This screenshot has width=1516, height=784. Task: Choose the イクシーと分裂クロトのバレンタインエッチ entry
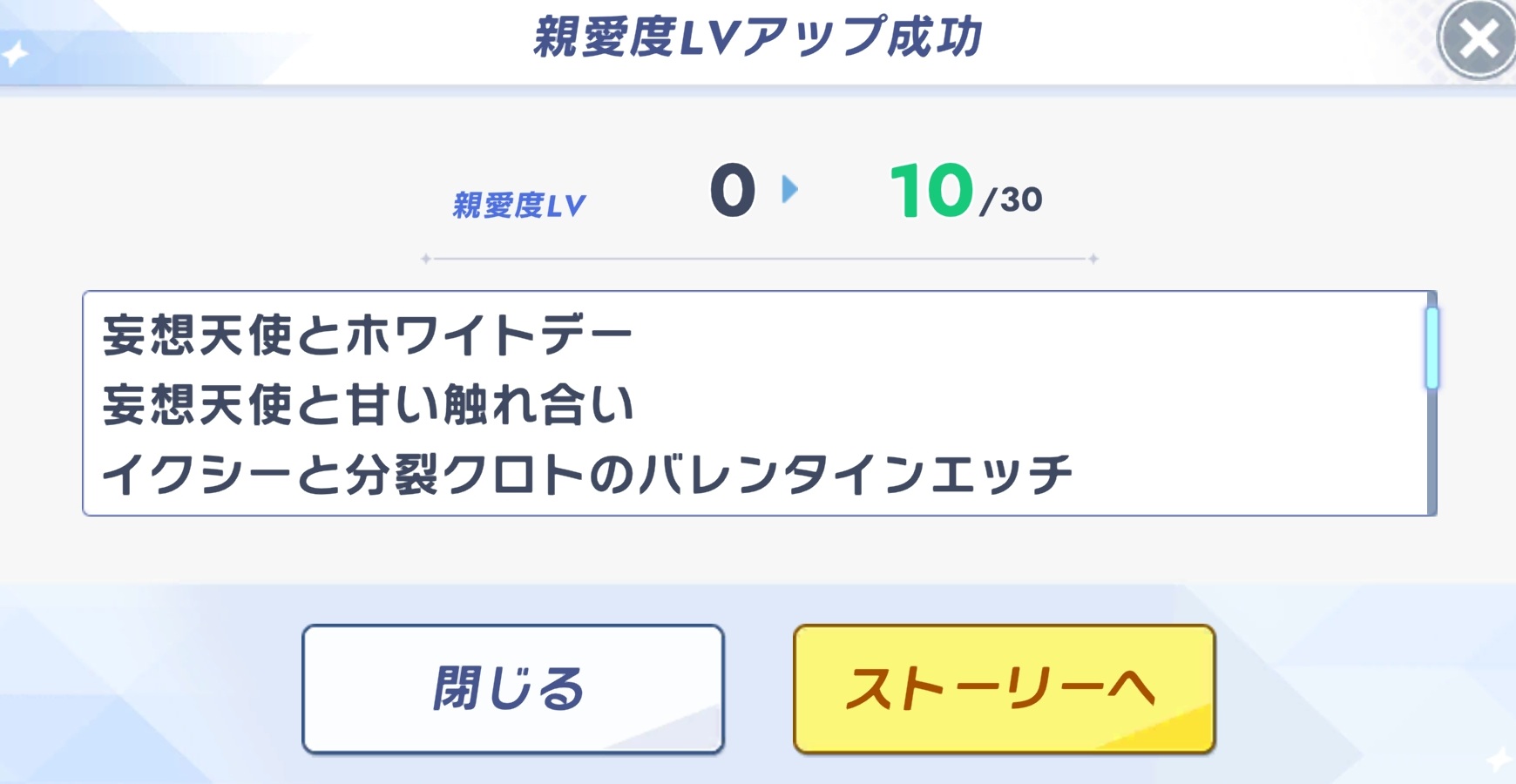[586, 475]
